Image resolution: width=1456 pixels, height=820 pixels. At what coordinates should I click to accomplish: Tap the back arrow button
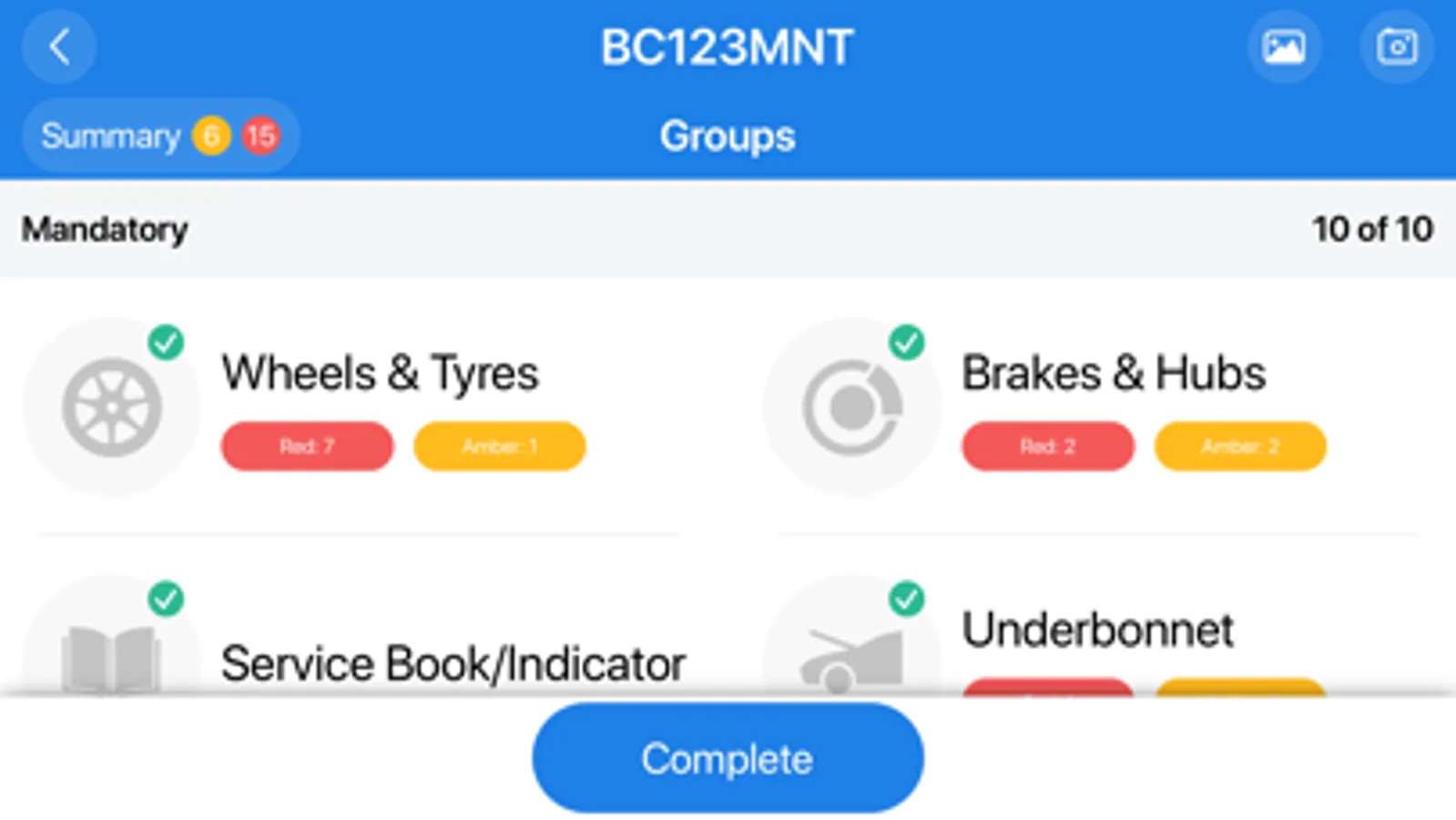(x=59, y=46)
